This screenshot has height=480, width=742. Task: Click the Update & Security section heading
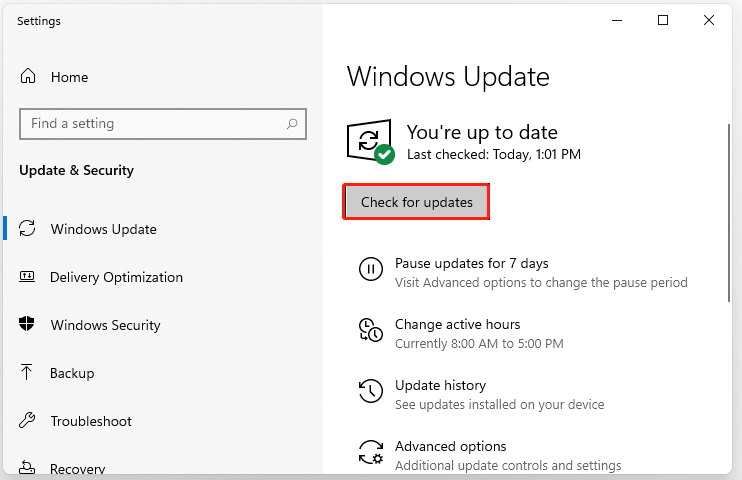pos(76,170)
